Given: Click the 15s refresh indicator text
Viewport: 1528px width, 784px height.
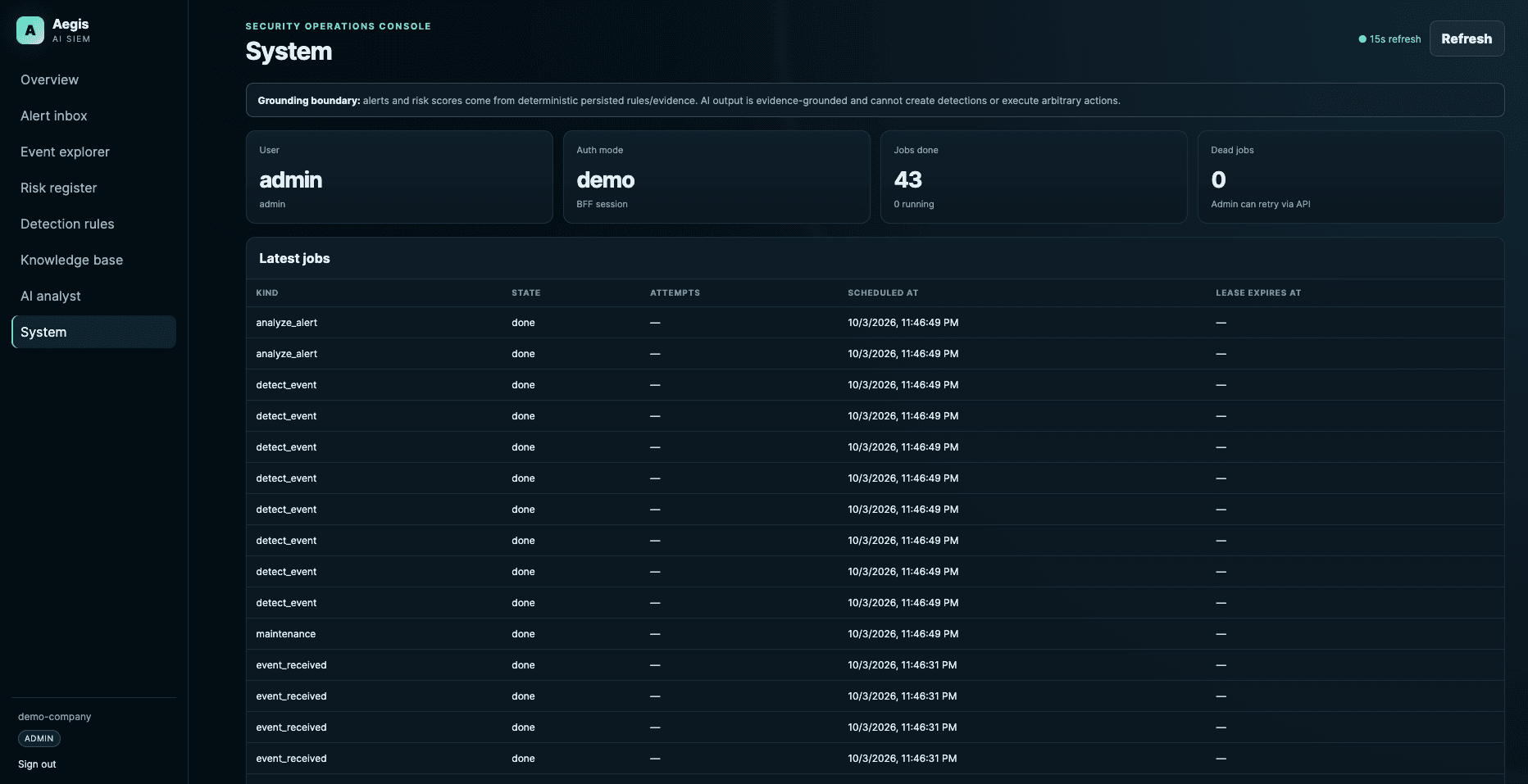Looking at the screenshot, I should (1395, 39).
